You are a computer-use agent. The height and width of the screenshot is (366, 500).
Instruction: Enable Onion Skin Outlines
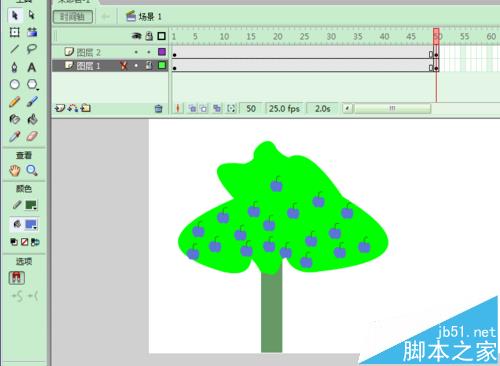[204, 108]
